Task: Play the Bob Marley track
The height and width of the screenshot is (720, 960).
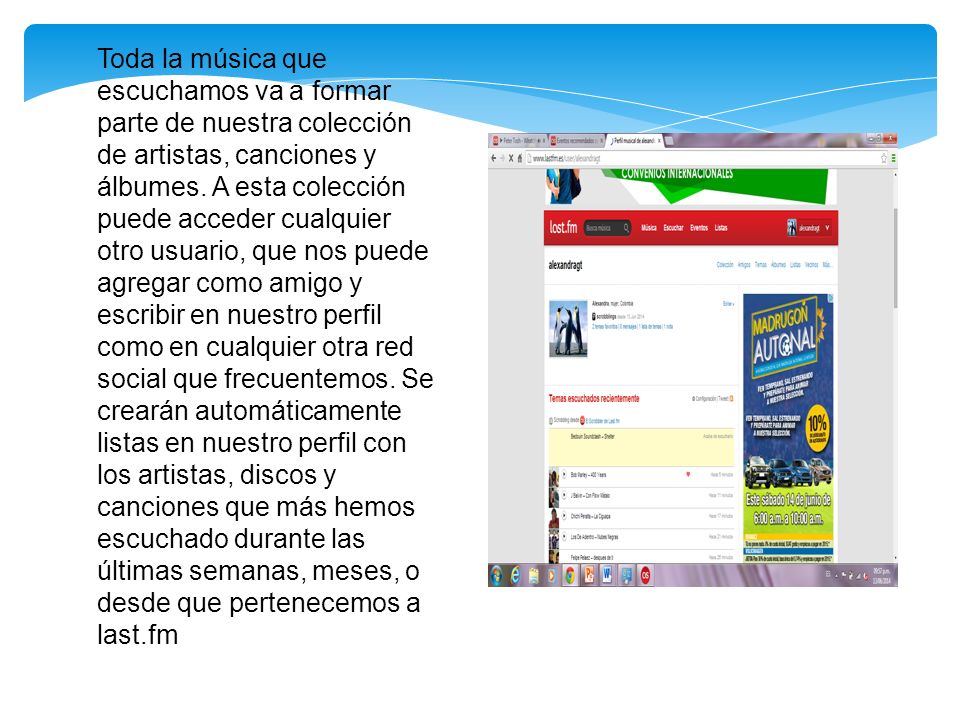Action: (564, 474)
